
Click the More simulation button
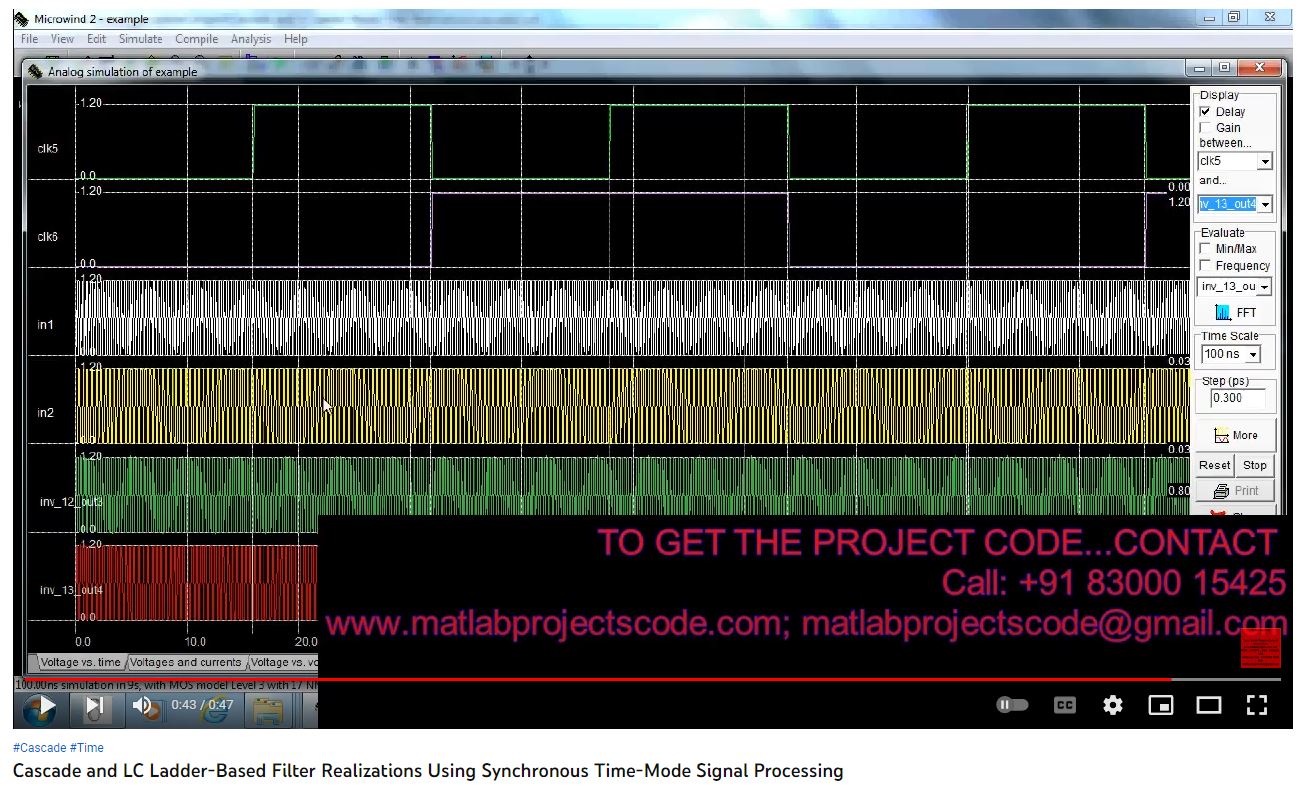(1235, 435)
